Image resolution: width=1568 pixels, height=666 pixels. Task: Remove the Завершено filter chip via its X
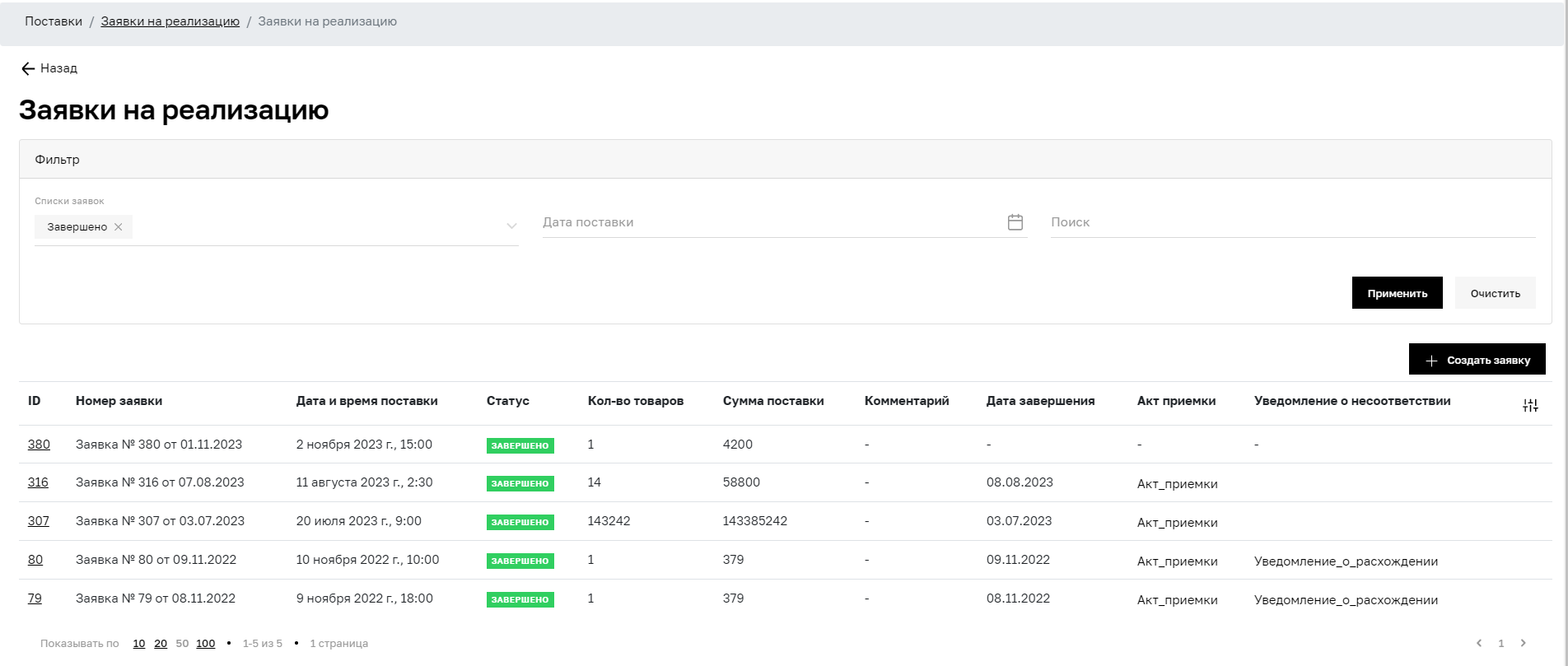tap(119, 227)
